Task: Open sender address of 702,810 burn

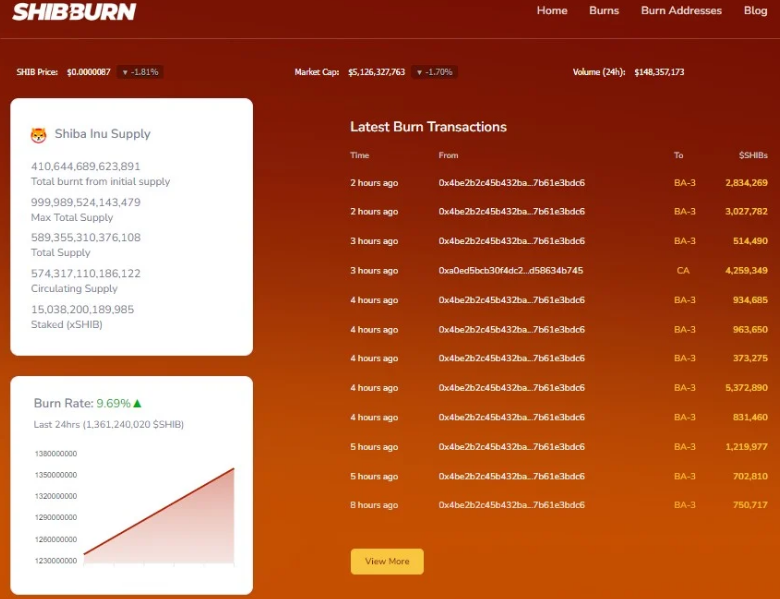Action: [x=511, y=476]
